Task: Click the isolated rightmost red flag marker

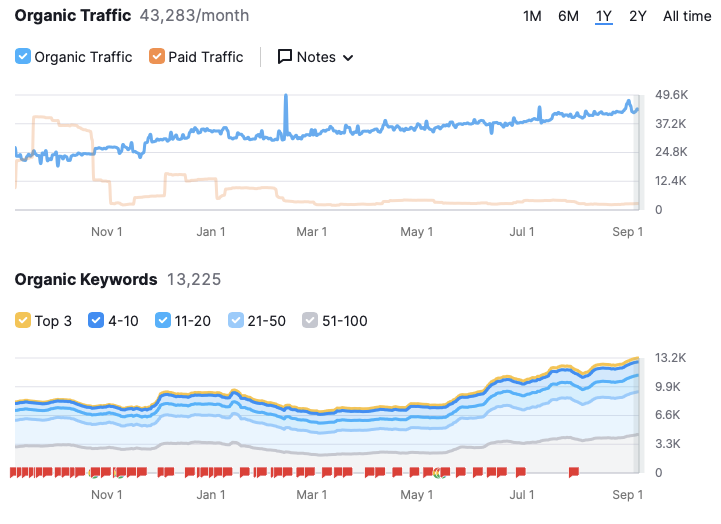Action: click(574, 471)
